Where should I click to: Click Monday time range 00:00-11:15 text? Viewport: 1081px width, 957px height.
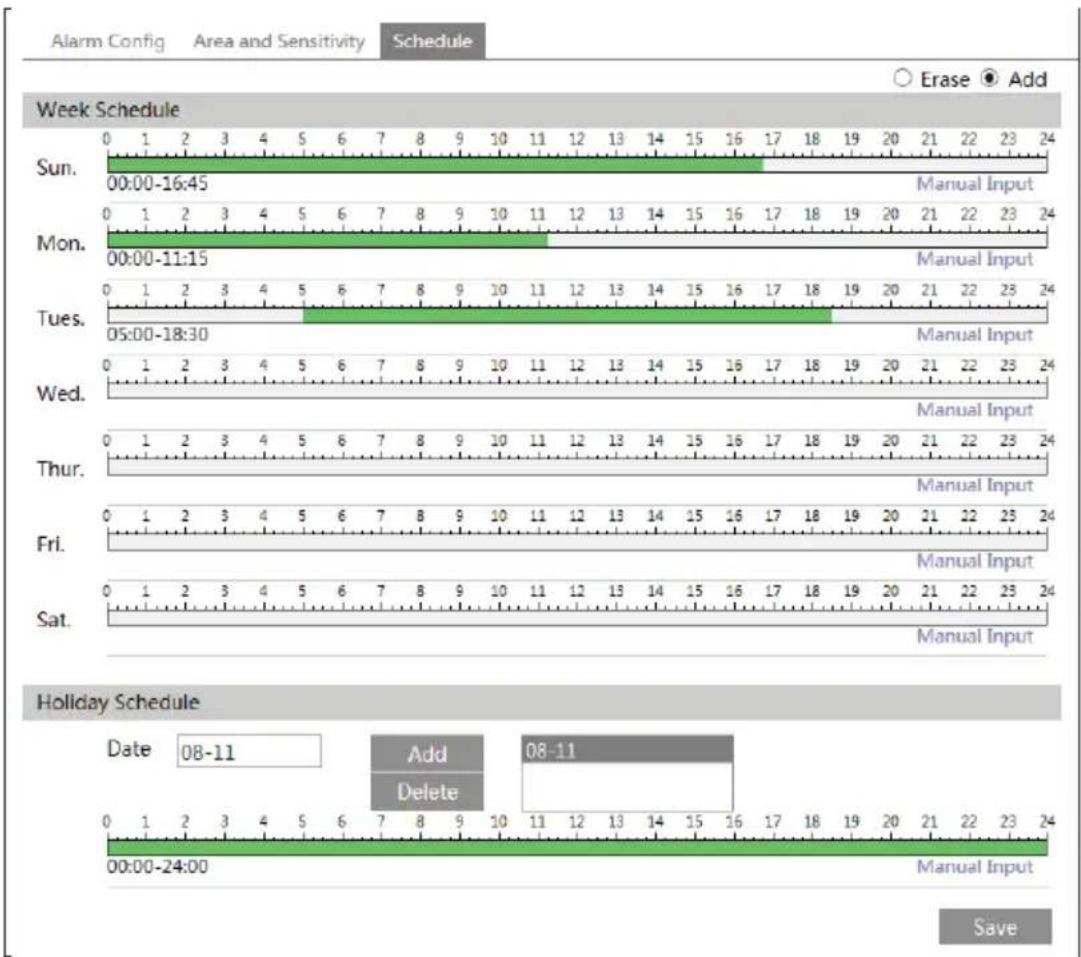click(x=157, y=259)
